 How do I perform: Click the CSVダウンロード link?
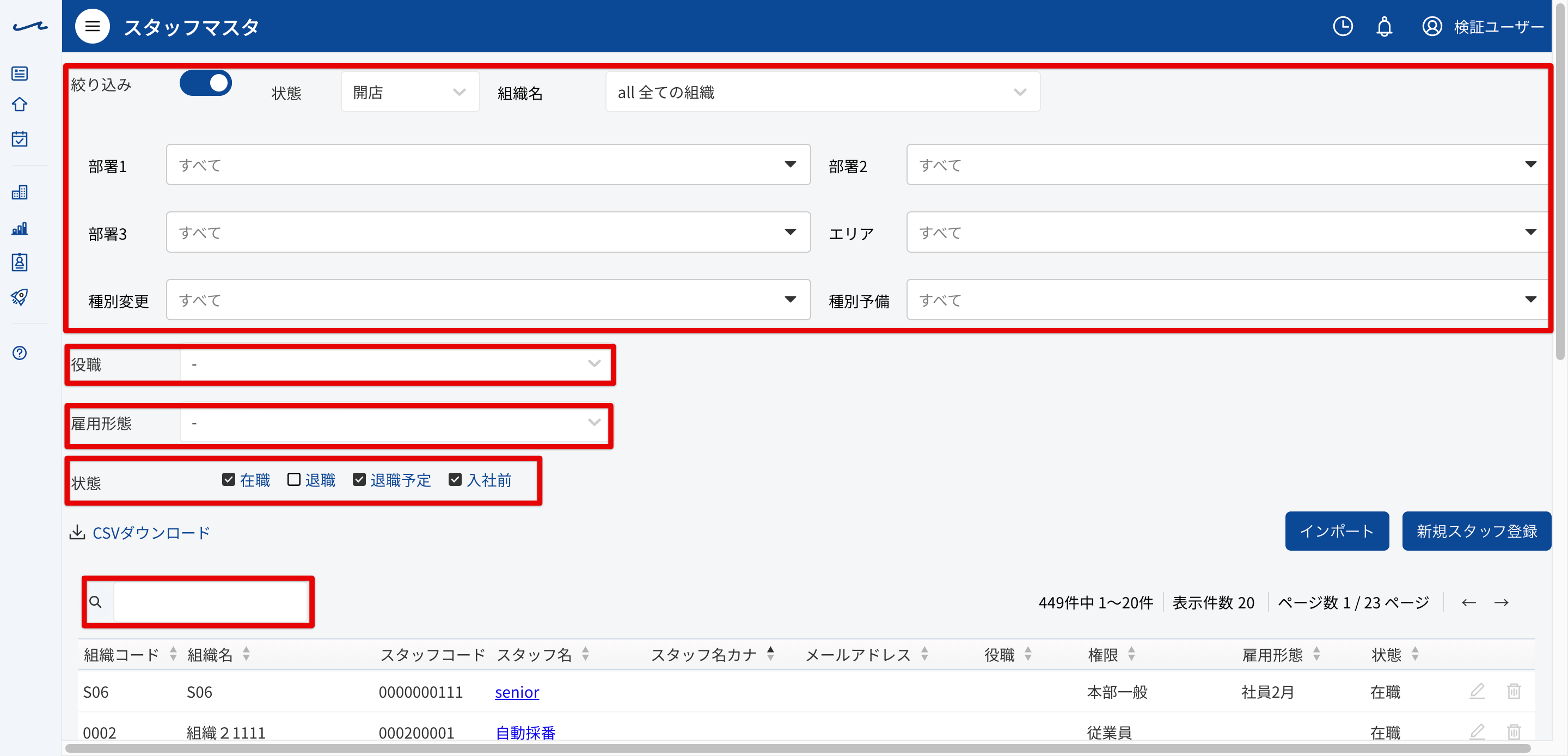pyautogui.click(x=151, y=533)
